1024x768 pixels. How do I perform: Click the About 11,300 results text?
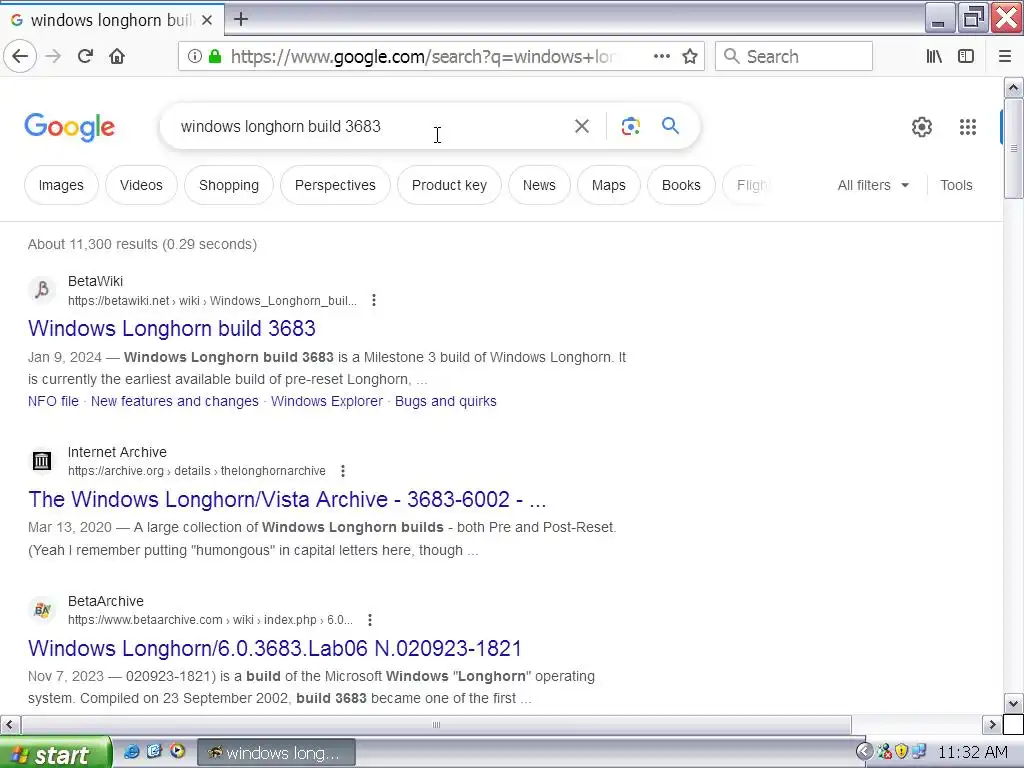click(142, 244)
